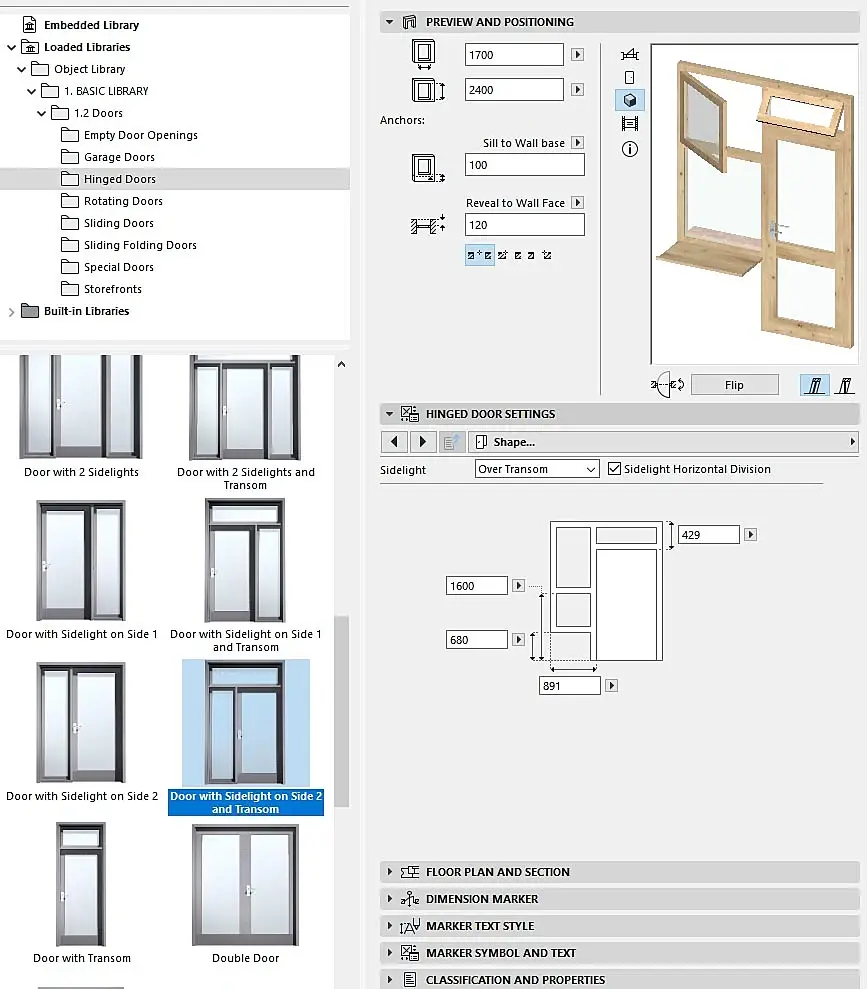Choose the second reveal anchor option
Image resolution: width=867 pixels, height=989 pixels.
pyautogui.click(x=502, y=255)
